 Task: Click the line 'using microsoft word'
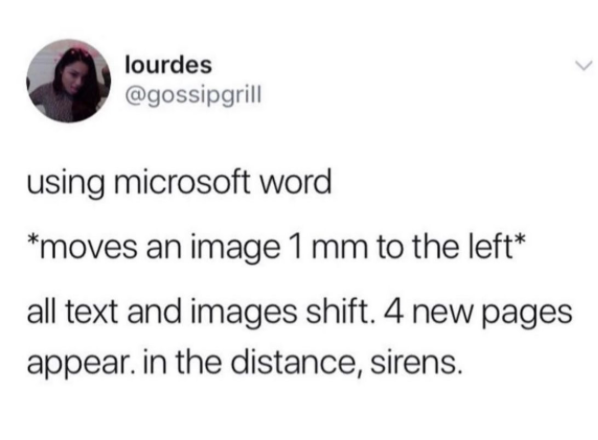click(x=179, y=183)
